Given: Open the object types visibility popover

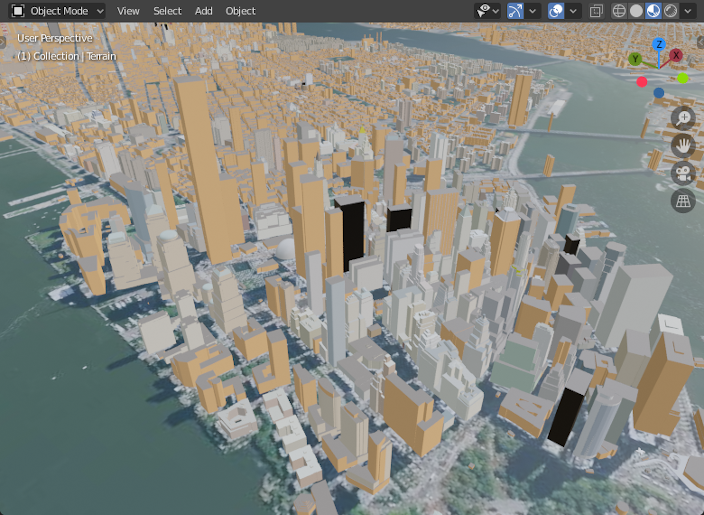Looking at the screenshot, I should click(x=488, y=11).
